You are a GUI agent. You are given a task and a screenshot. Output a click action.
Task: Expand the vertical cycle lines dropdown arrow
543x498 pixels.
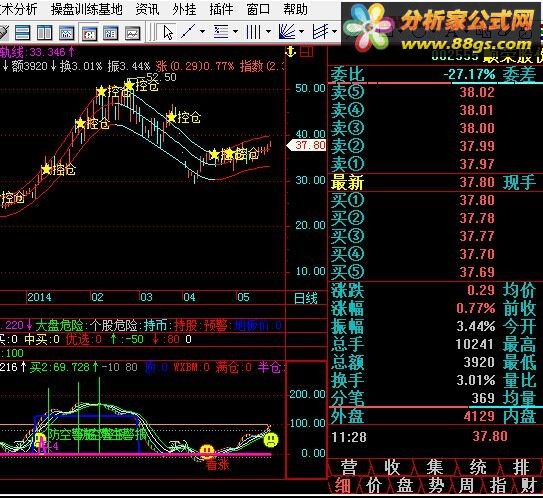click(x=268, y=32)
